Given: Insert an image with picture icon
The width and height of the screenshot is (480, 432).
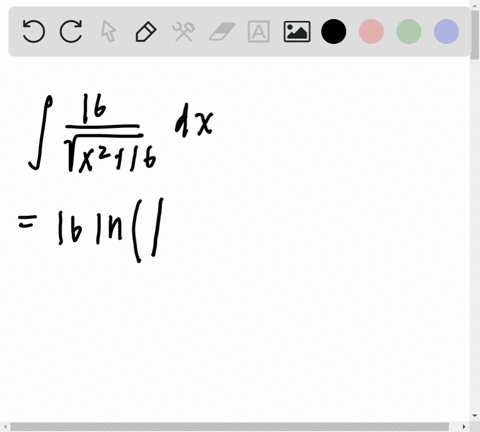Looking at the screenshot, I should [297, 32].
